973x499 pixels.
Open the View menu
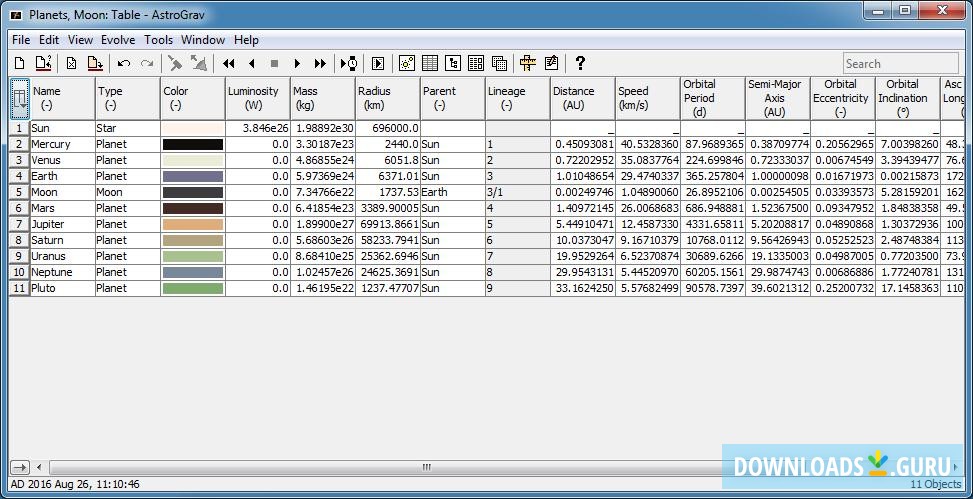pyautogui.click(x=80, y=40)
